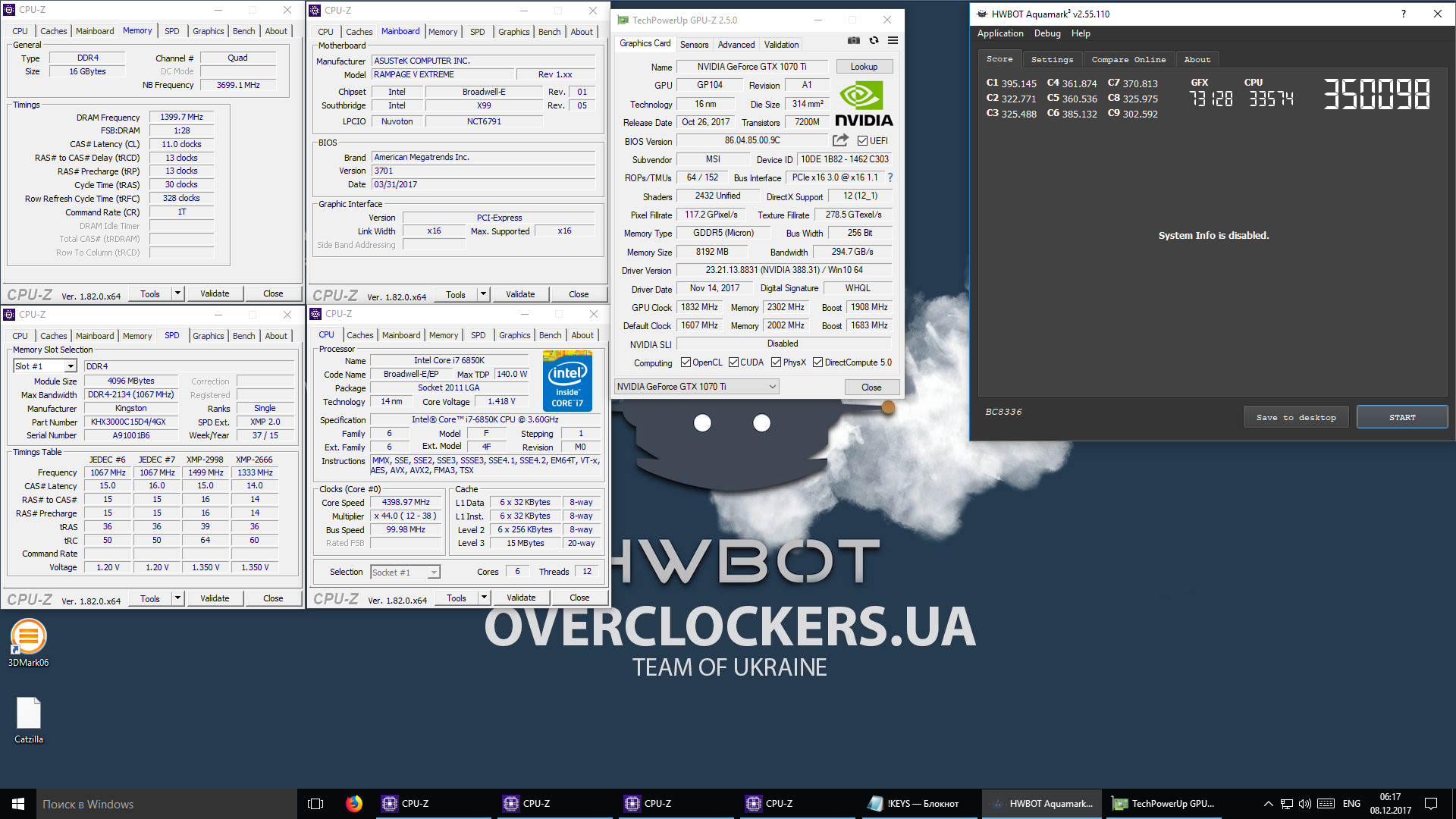Click volume icon in system tray

[1305, 804]
